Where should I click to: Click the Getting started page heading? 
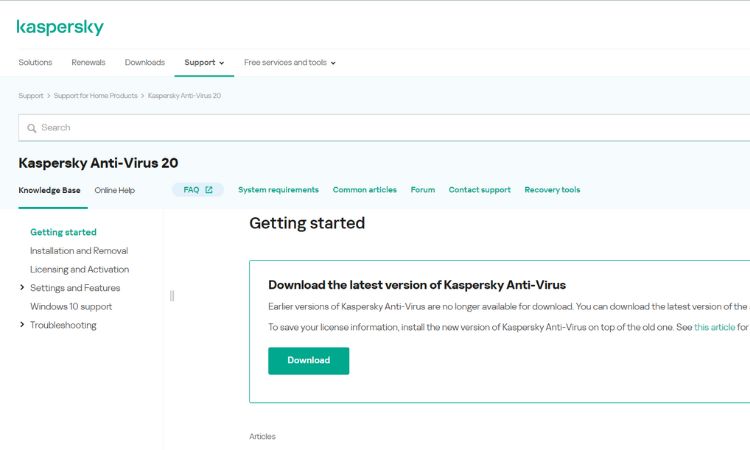(x=307, y=223)
